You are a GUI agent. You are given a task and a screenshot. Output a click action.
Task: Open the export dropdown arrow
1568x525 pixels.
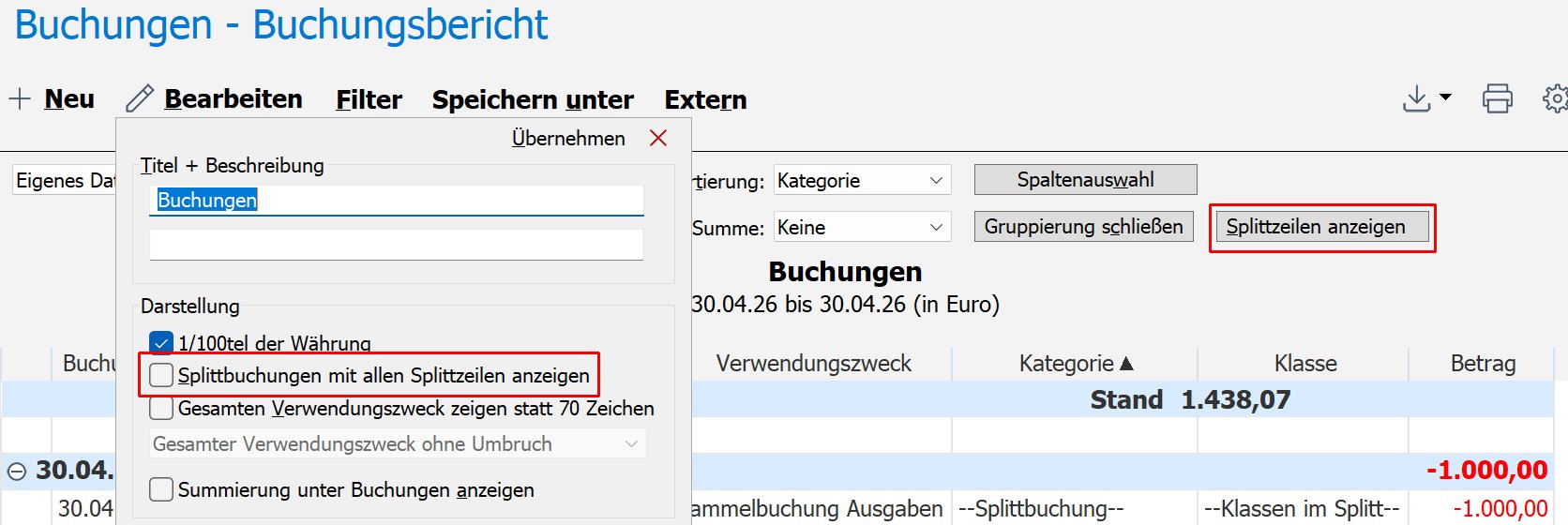[1445, 97]
